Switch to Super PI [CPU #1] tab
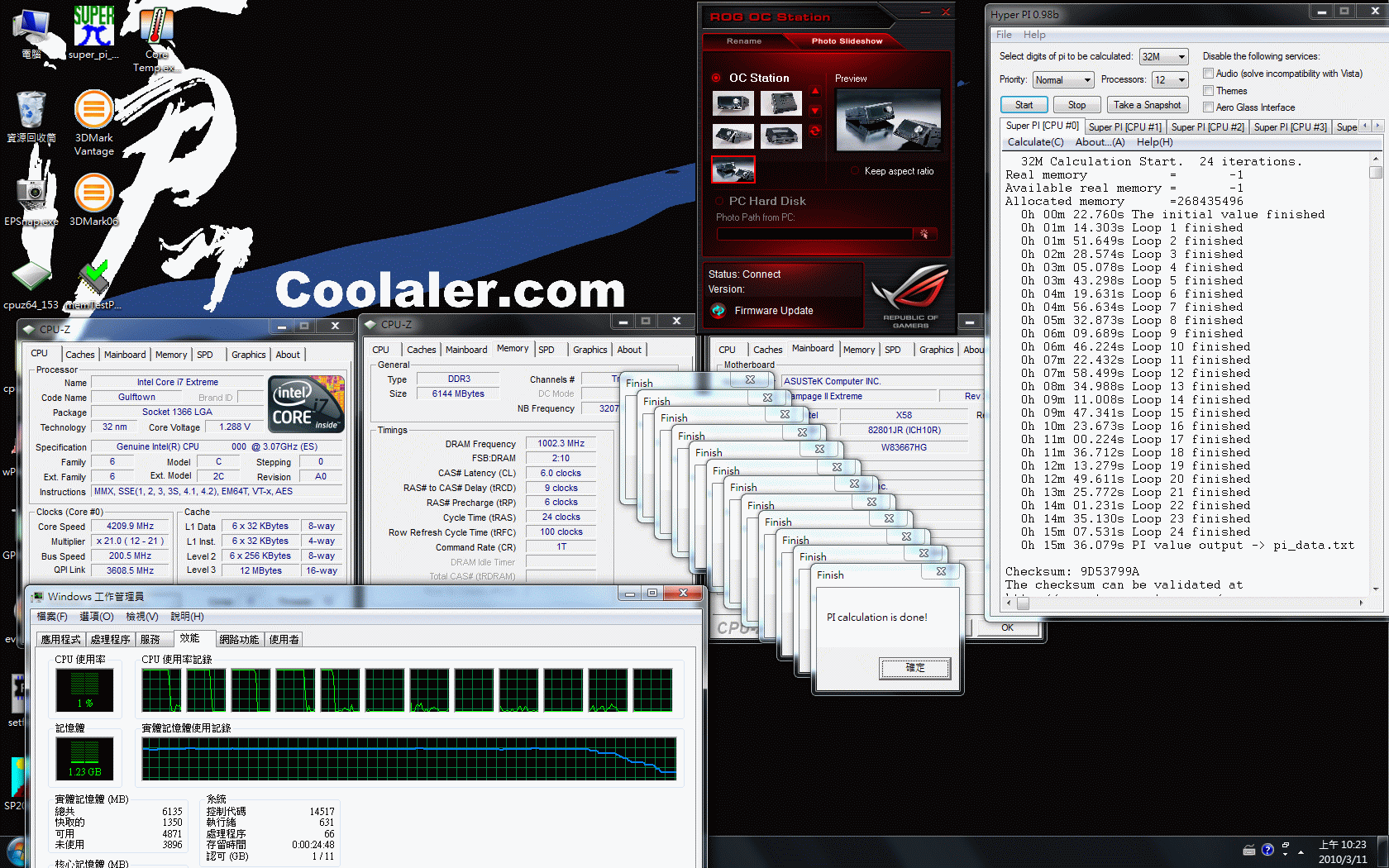 coord(1124,127)
